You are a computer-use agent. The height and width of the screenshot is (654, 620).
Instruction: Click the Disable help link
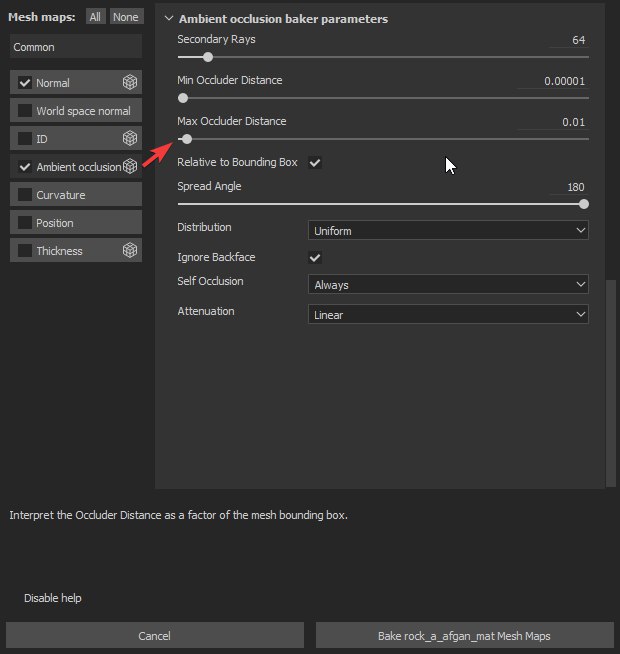[x=53, y=598]
